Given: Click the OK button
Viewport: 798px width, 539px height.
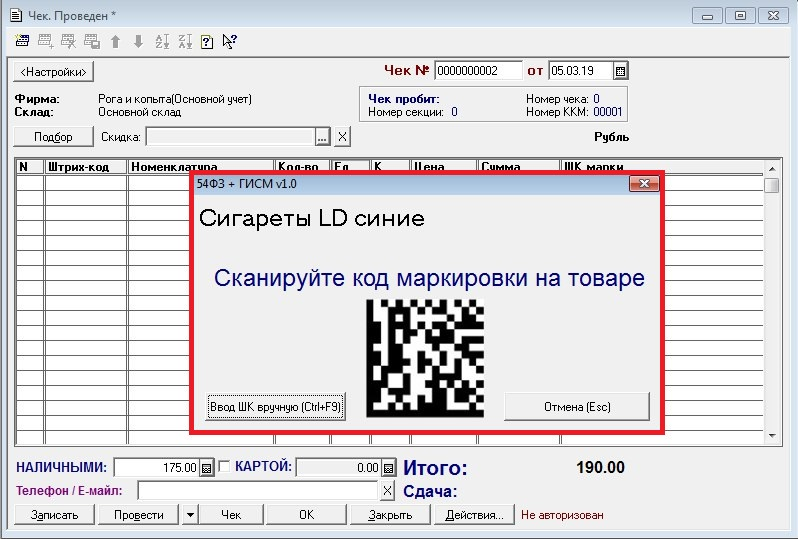Looking at the screenshot, I should point(306,515).
